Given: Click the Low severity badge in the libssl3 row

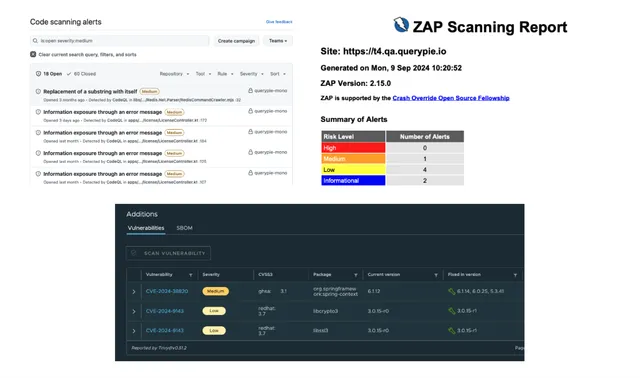Looking at the screenshot, I should pos(214,331).
